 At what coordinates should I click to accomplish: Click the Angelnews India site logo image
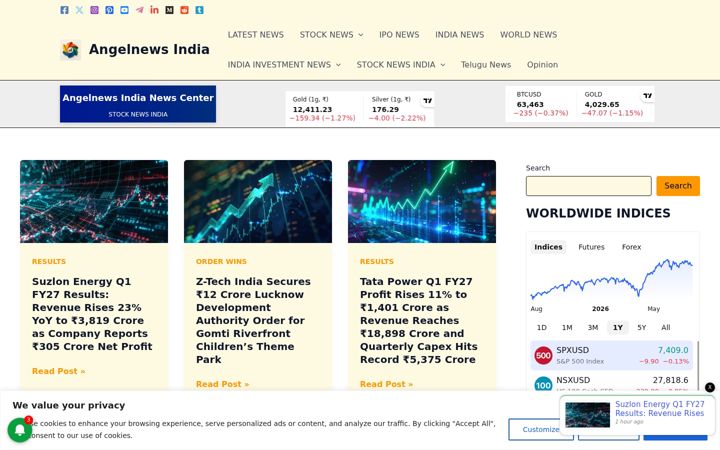pyautogui.click(x=70, y=50)
